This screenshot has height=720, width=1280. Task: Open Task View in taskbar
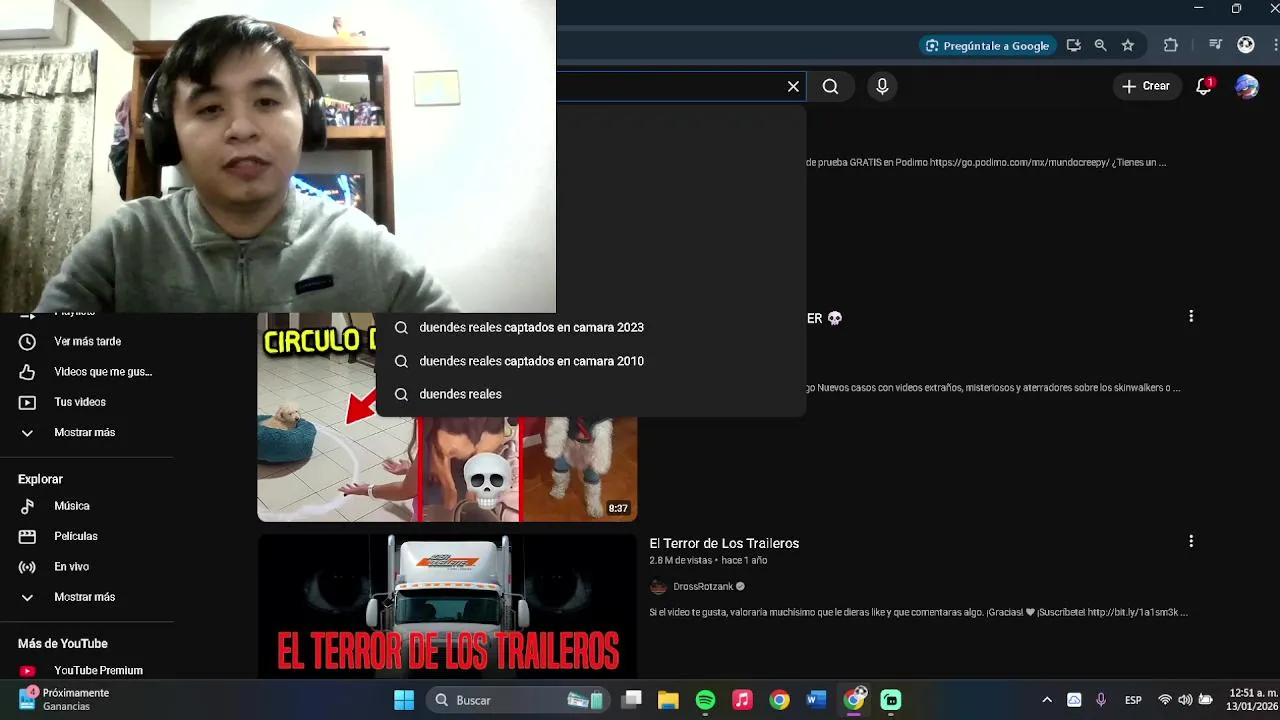coord(631,700)
